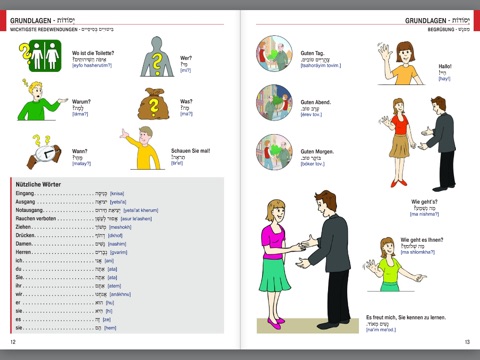Click page number 12
This screenshot has width=480, height=360.
tap(13, 342)
